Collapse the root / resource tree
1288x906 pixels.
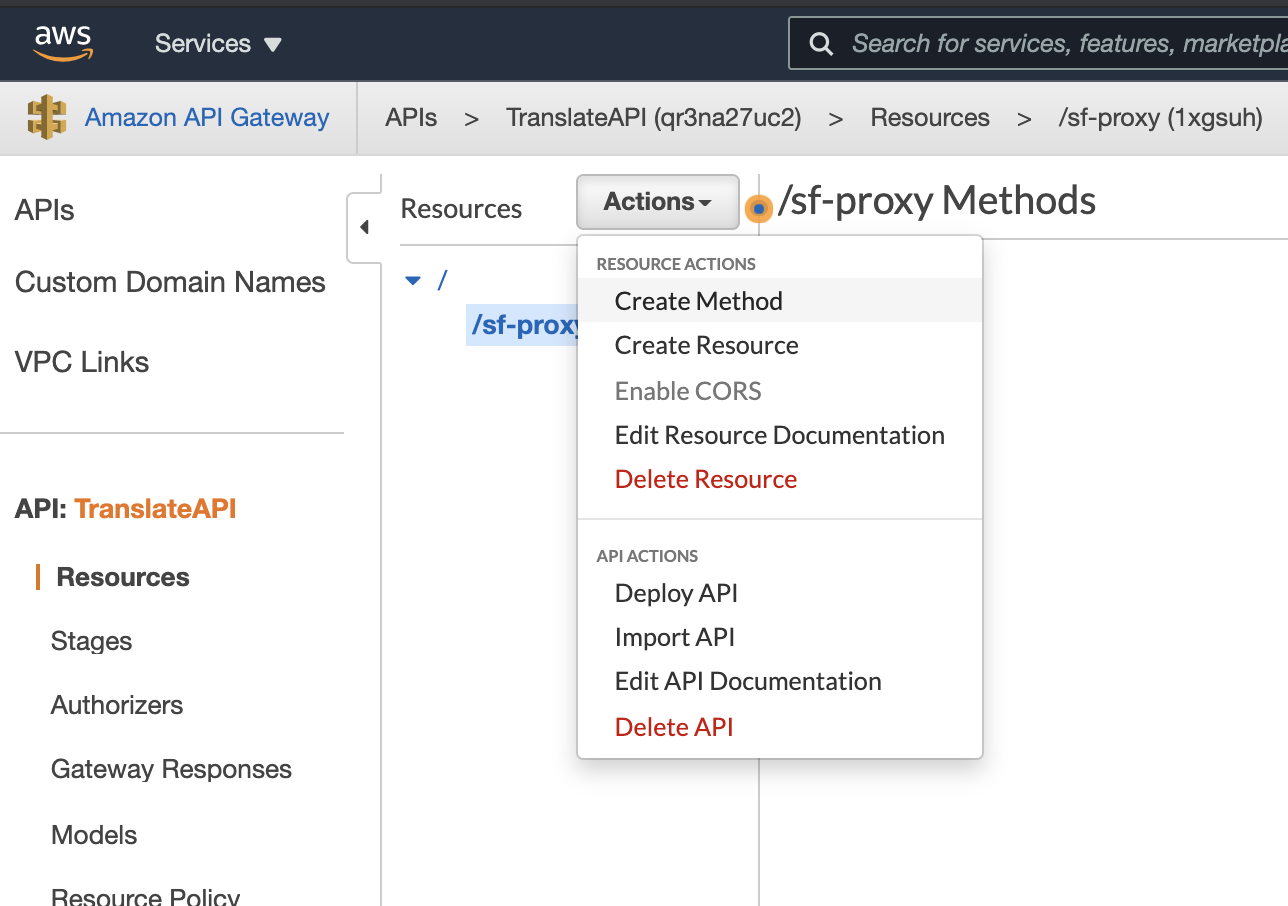pyautogui.click(x=413, y=281)
